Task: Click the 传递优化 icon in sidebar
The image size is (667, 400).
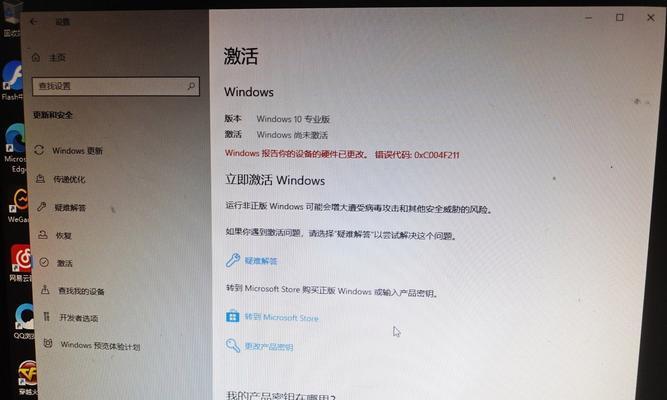Action: click(x=40, y=179)
